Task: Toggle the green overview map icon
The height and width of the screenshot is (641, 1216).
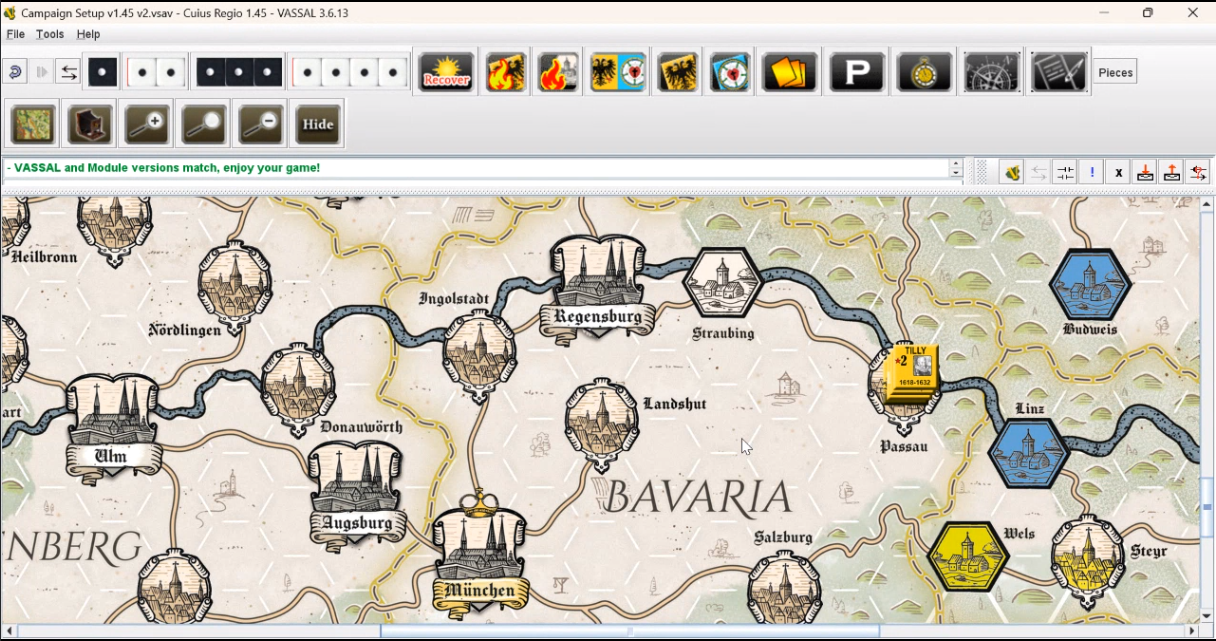Action: tap(32, 124)
